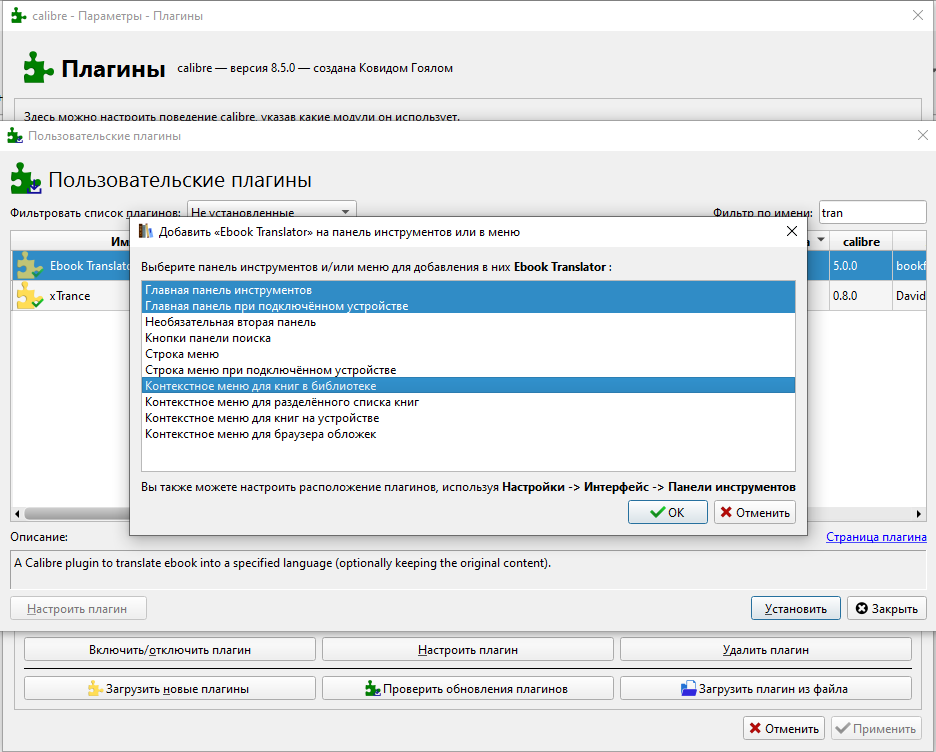This screenshot has width=936, height=752.
Task: Open the Не установленные filter dropdown
Action: click(x=272, y=212)
